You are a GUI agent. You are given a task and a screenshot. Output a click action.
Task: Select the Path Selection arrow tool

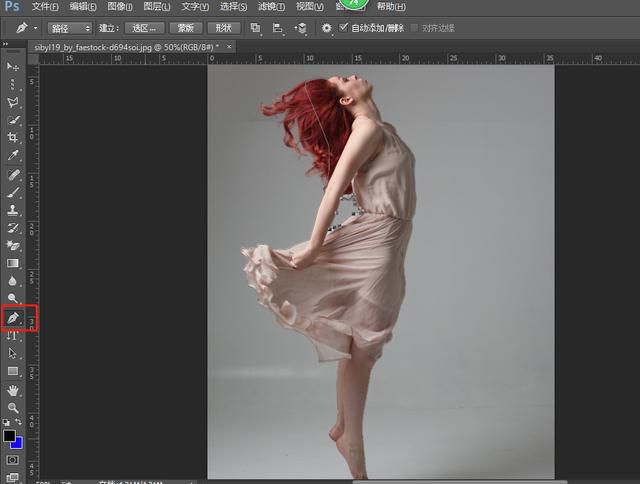tap(13, 353)
